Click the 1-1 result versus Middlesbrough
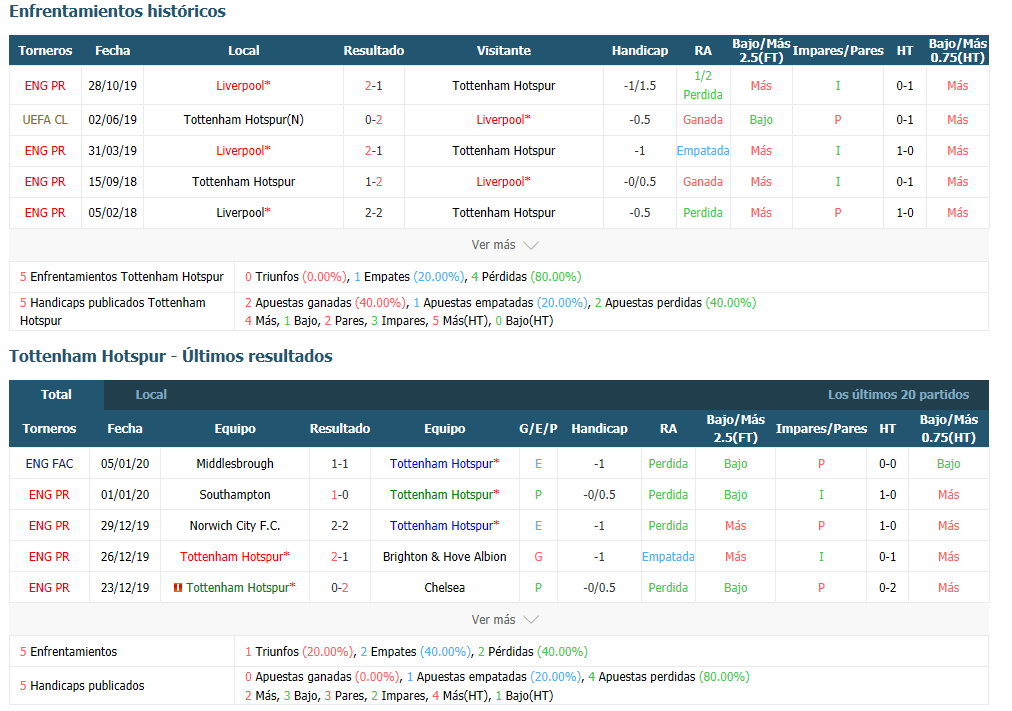The height and width of the screenshot is (711, 1012). click(340, 464)
